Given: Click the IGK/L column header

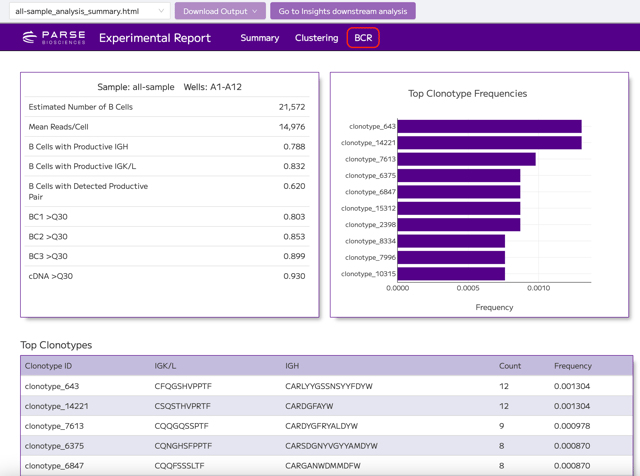Looking at the screenshot, I should click(165, 366).
